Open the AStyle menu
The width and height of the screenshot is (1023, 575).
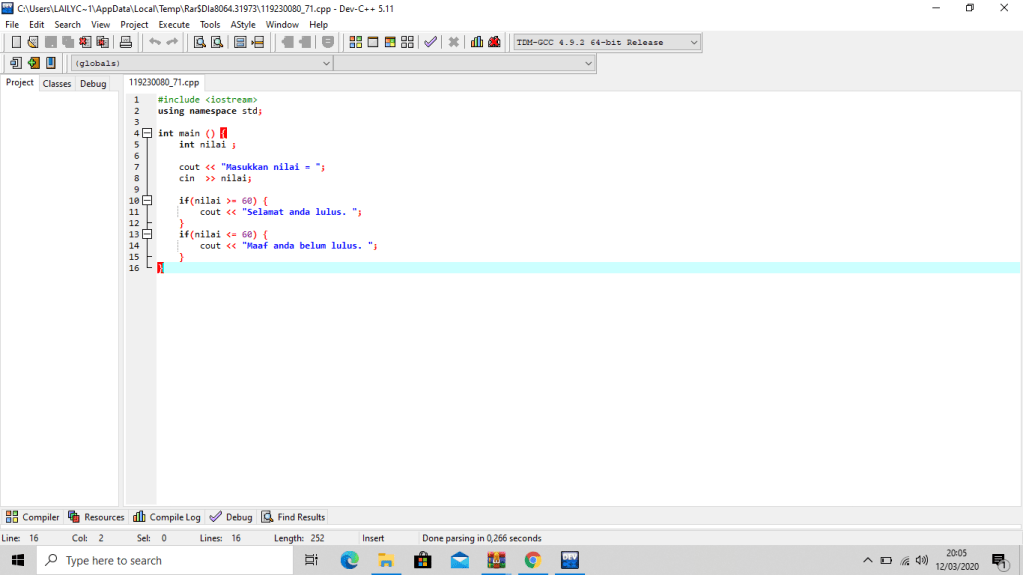tap(242, 24)
